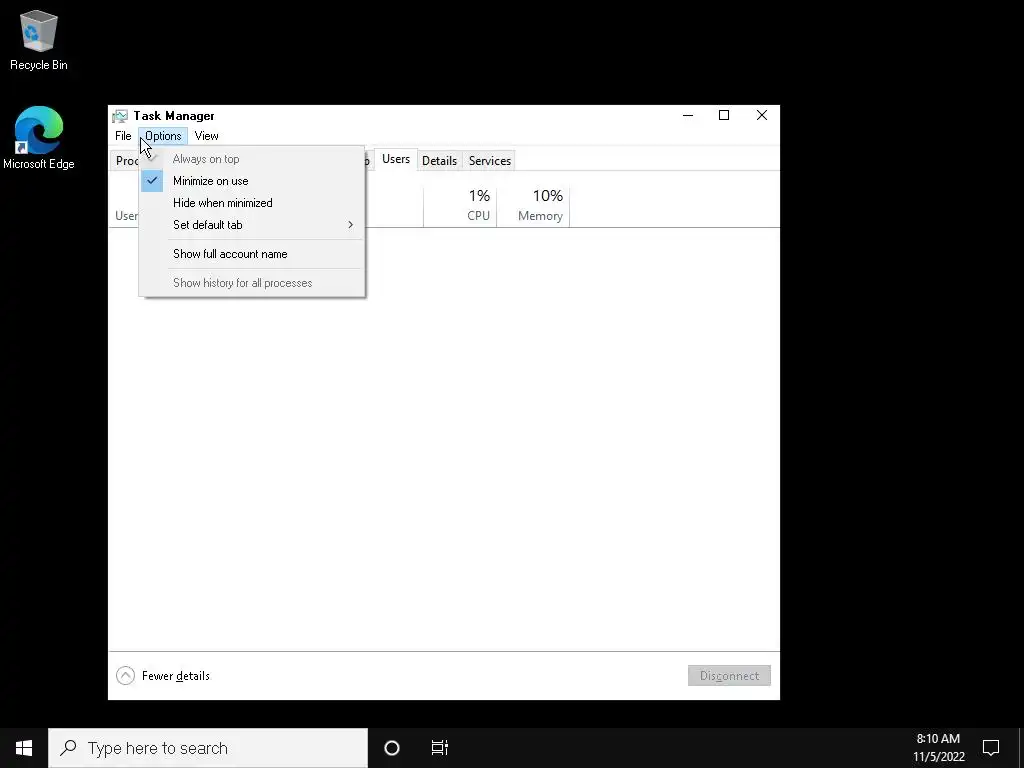Switch to the Services tab

[x=490, y=161]
